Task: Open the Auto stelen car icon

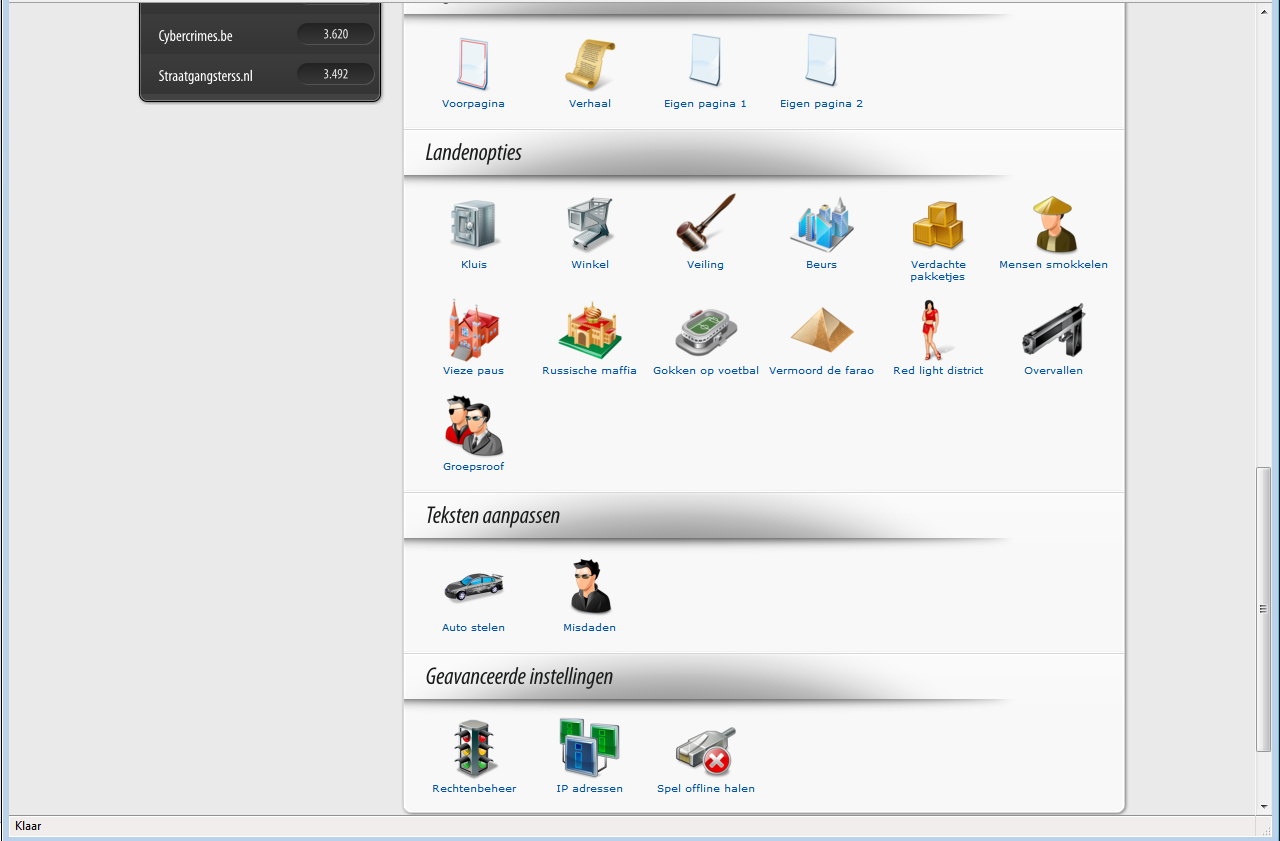Action: click(x=473, y=587)
